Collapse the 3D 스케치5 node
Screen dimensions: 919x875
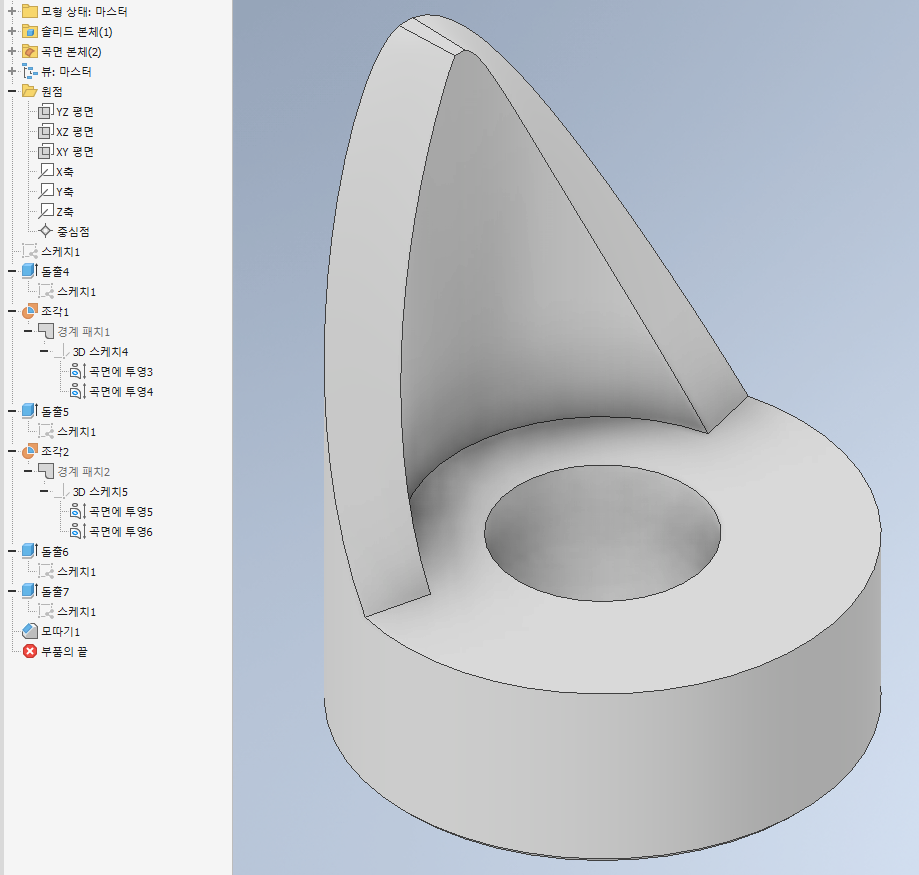point(44,491)
